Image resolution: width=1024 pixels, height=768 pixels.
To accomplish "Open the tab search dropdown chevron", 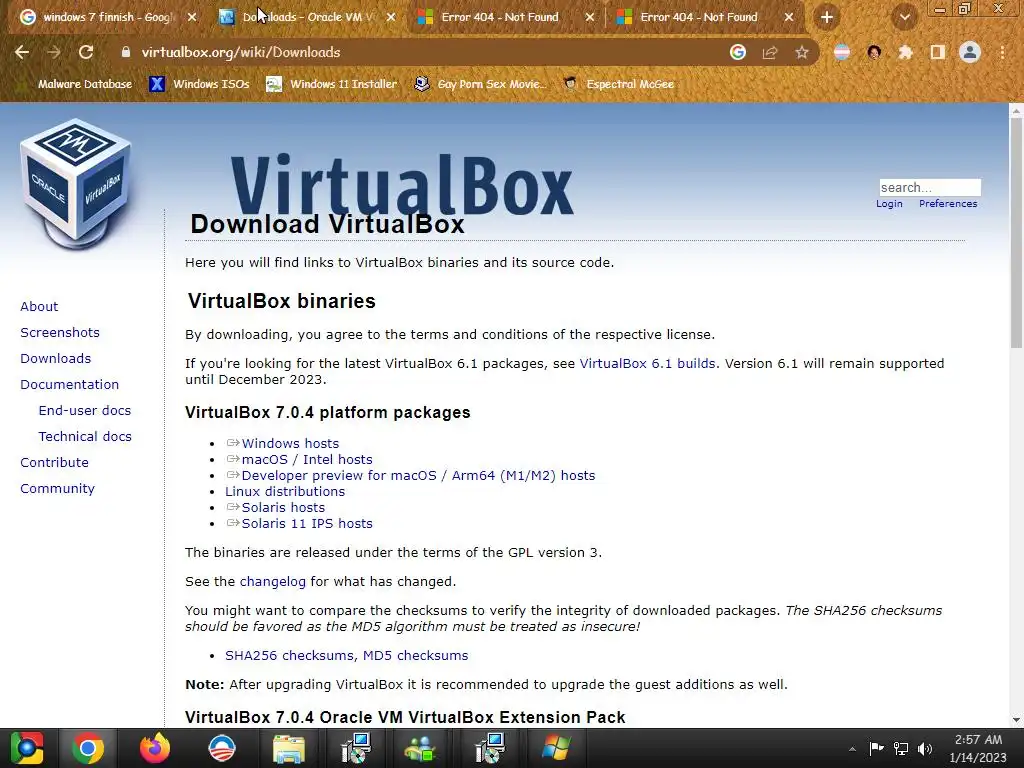I will [904, 17].
